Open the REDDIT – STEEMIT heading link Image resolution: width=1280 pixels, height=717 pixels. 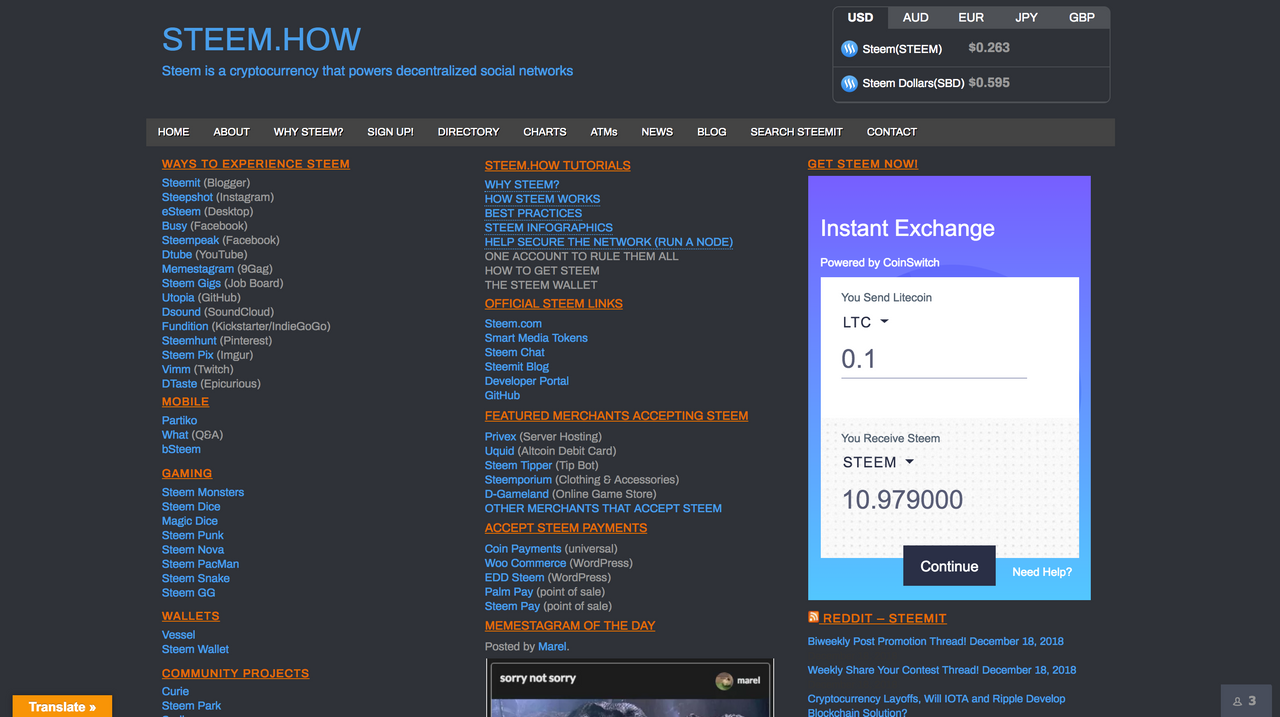click(884, 619)
